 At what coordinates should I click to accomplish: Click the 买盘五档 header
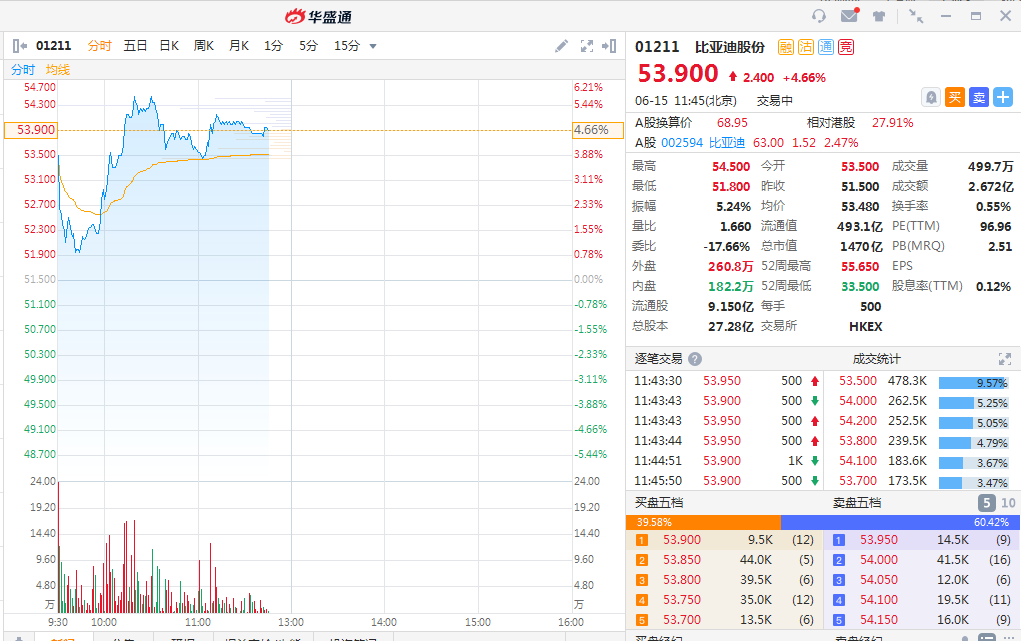(x=659, y=503)
